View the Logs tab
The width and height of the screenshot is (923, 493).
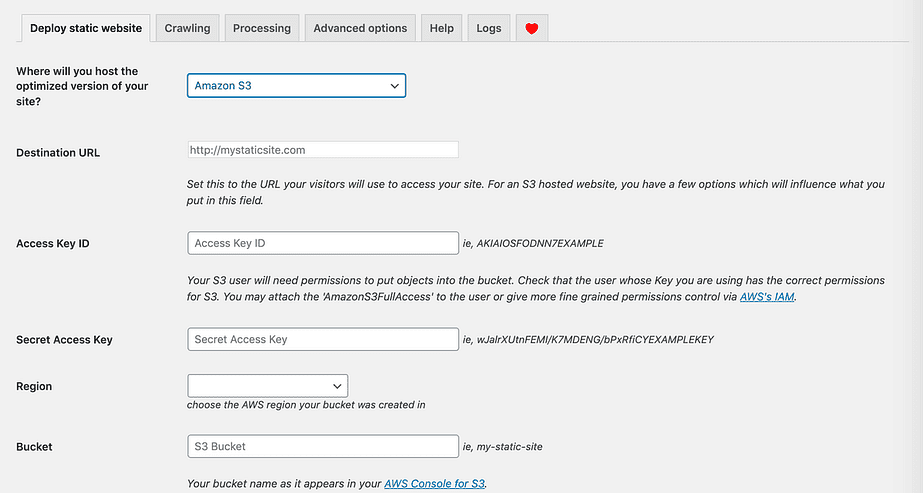(489, 29)
